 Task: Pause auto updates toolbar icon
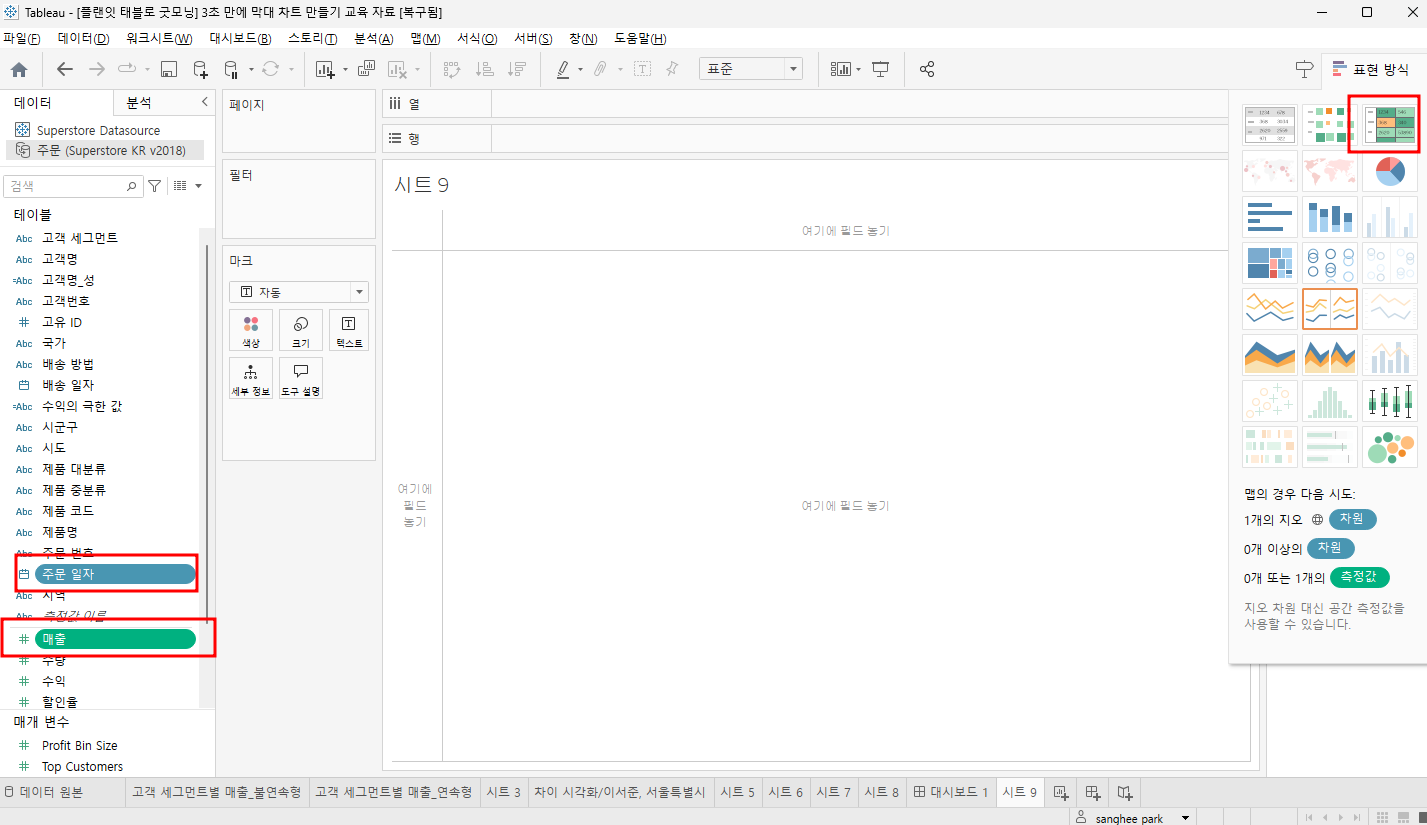coord(231,69)
